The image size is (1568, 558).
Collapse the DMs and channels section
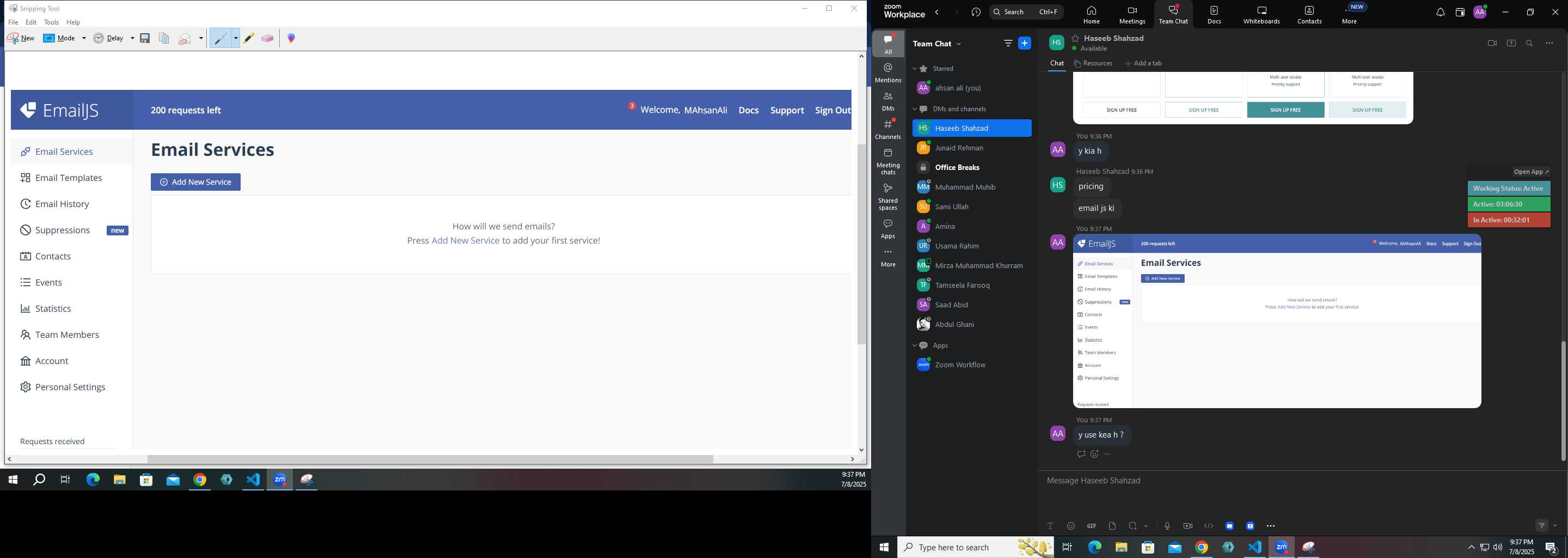(914, 109)
